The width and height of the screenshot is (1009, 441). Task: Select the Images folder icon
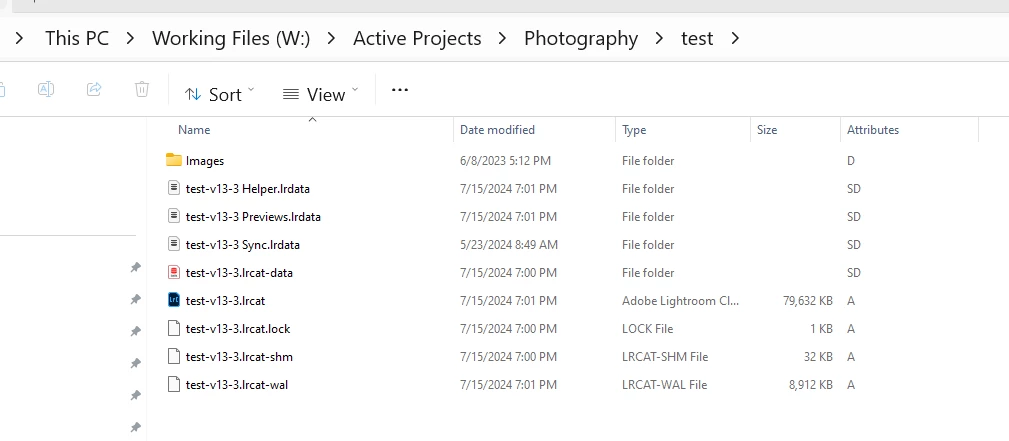[174, 160]
